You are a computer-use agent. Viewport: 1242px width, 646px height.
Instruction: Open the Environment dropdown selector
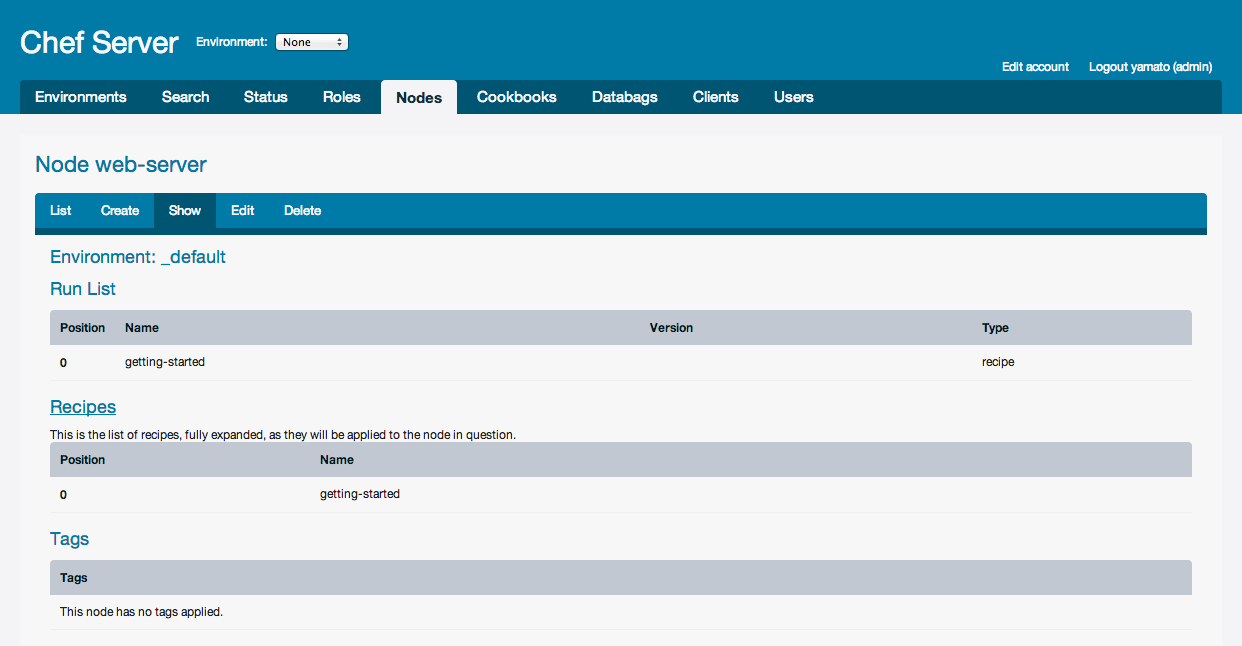click(311, 42)
